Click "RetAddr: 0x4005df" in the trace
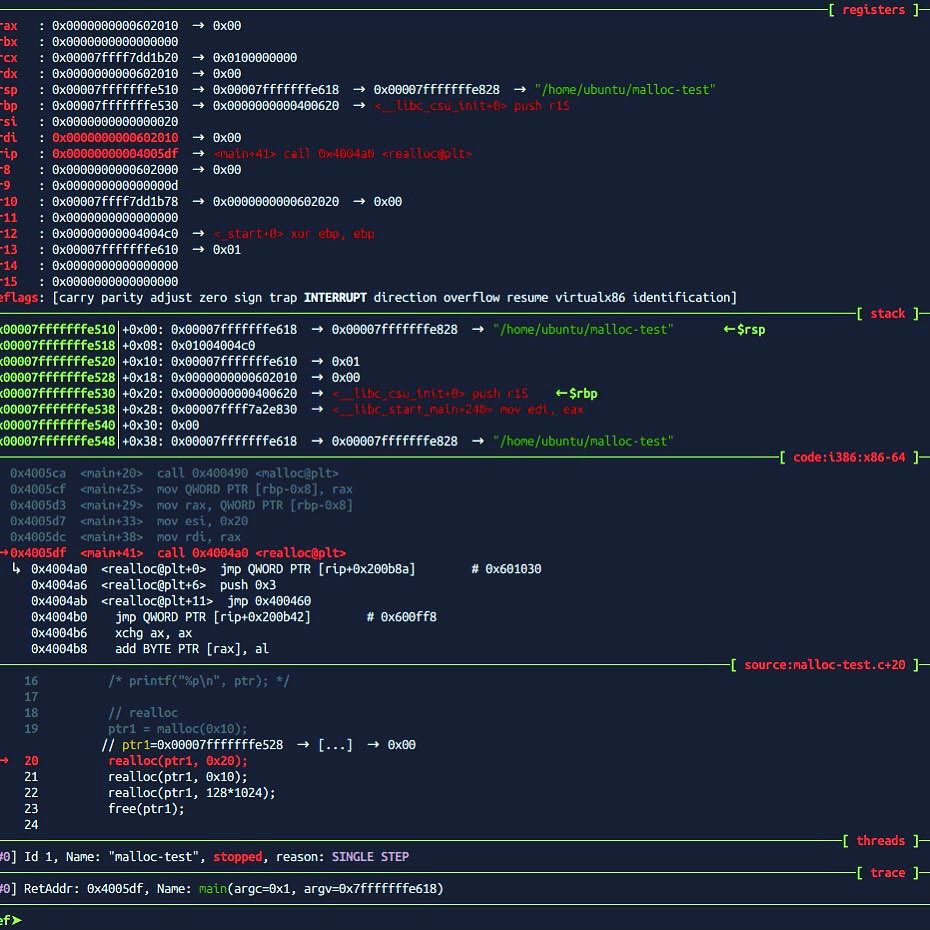930x930 pixels. [x=83, y=889]
